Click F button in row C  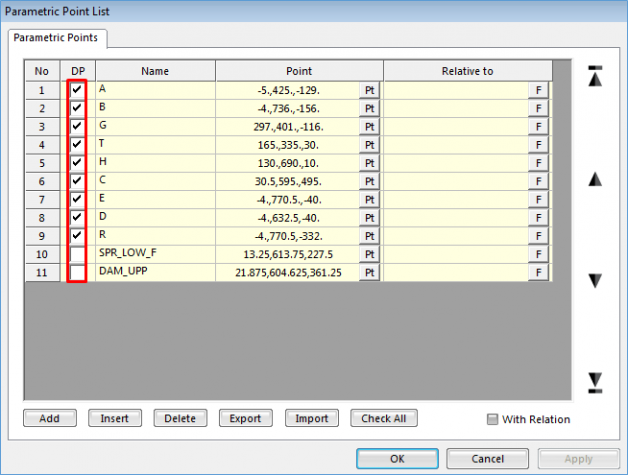pyautogui.click(x=538, y=181)
